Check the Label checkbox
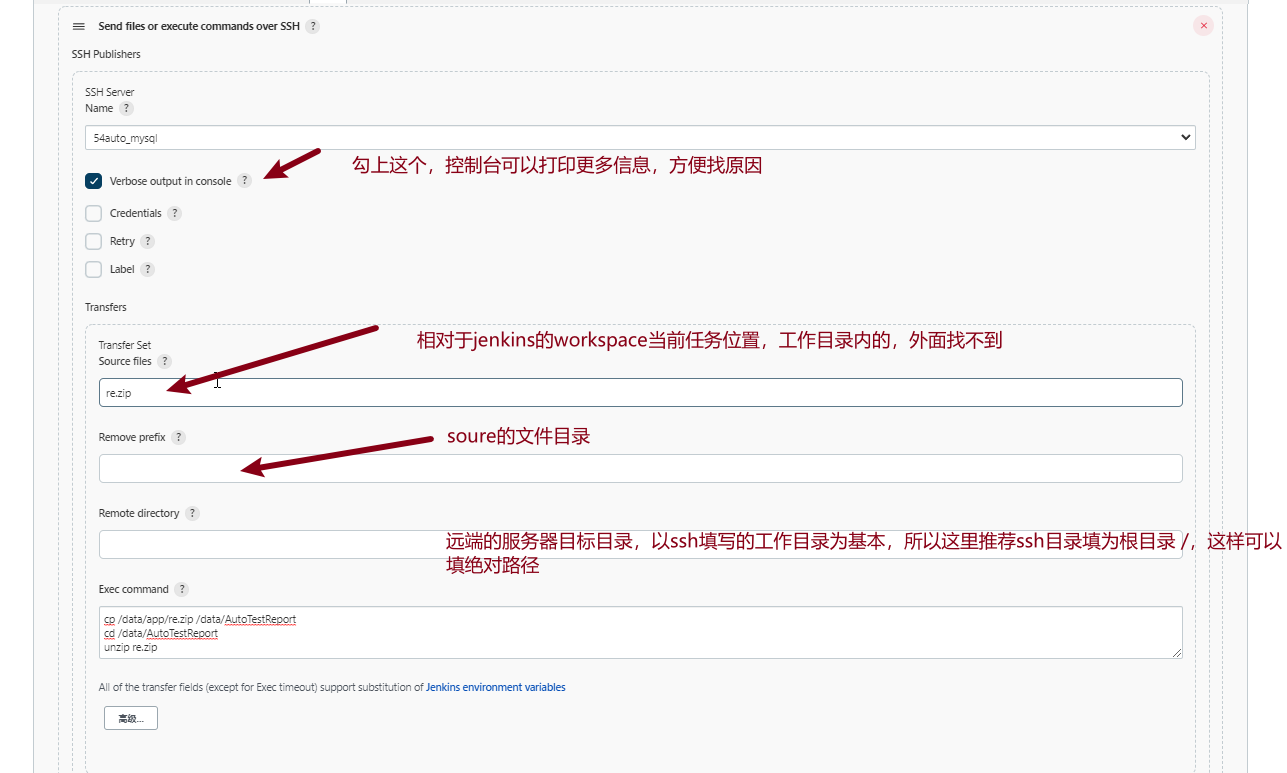 pos(93,269)
